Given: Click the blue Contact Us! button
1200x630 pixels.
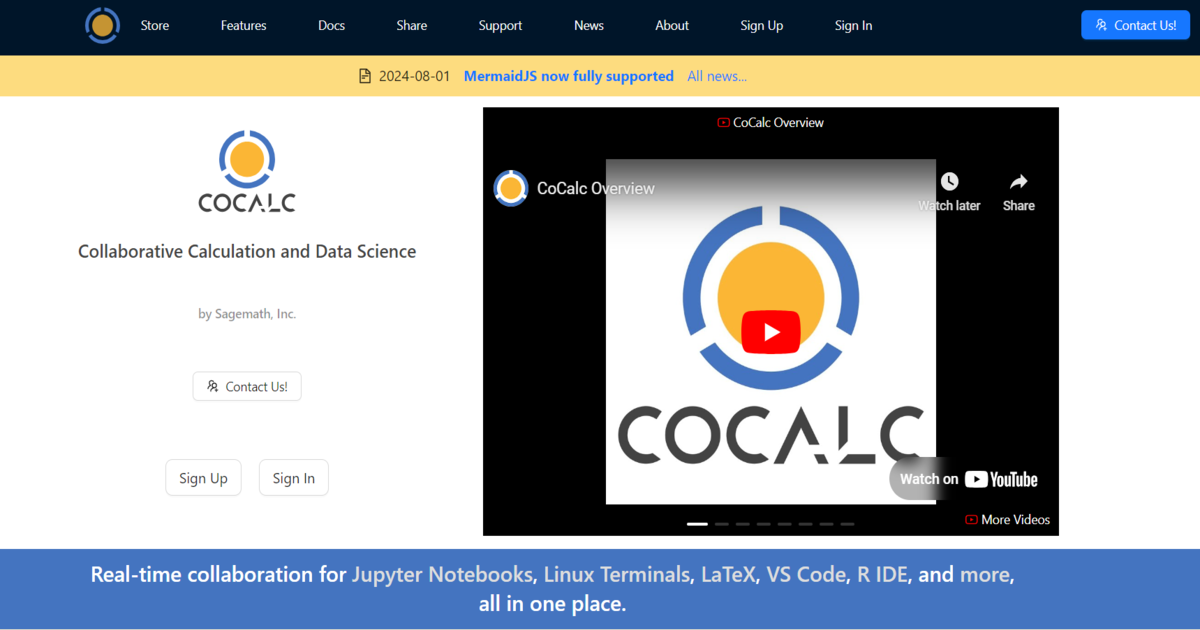Looking at the screenshot, I should click(1135, 24).
